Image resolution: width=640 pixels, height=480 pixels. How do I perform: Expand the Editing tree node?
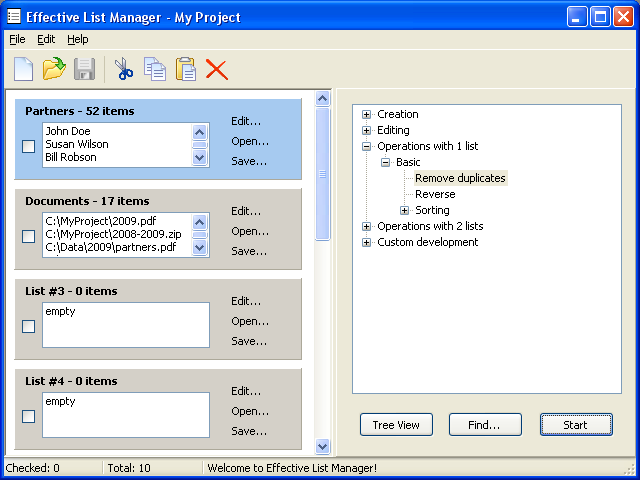click(x=366, y=130)
